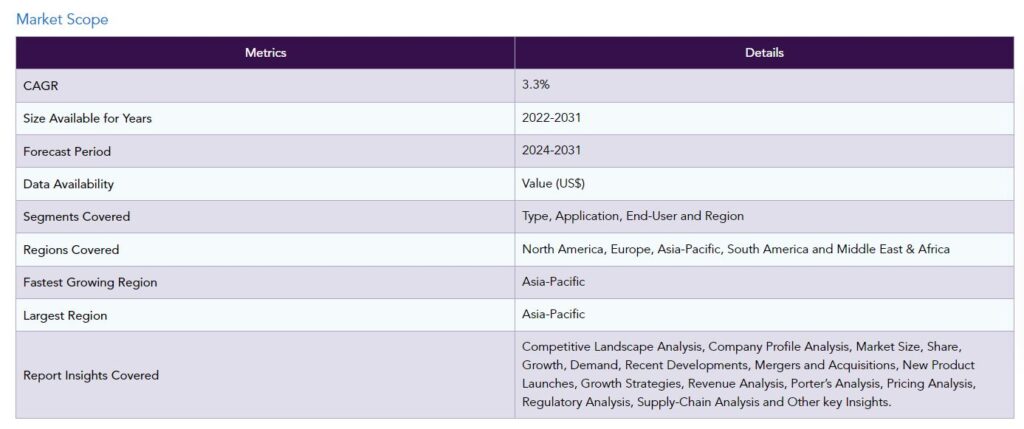
Task: Select the Regions Covered cell
Action: (x=265, y=249)
